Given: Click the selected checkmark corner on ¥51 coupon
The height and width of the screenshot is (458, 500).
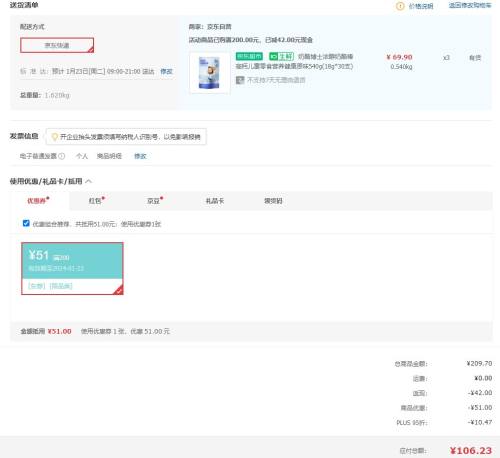Looking at the screenshot, I should click(118, 290).
